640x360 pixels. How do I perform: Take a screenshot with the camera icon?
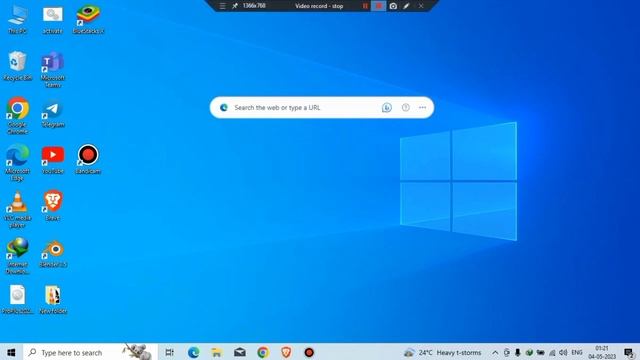(x=393, y=6)
